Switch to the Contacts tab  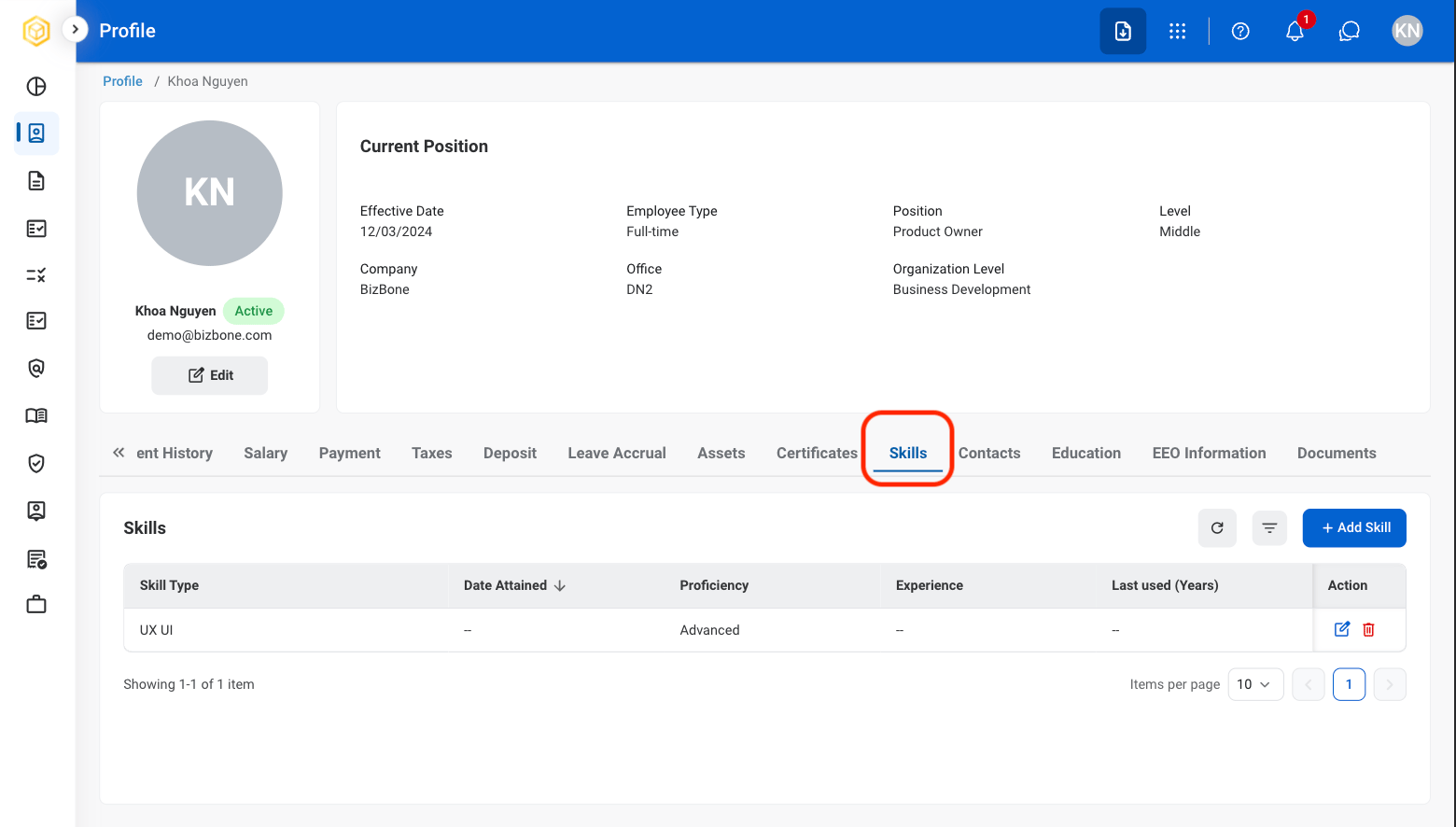[989, 453]
